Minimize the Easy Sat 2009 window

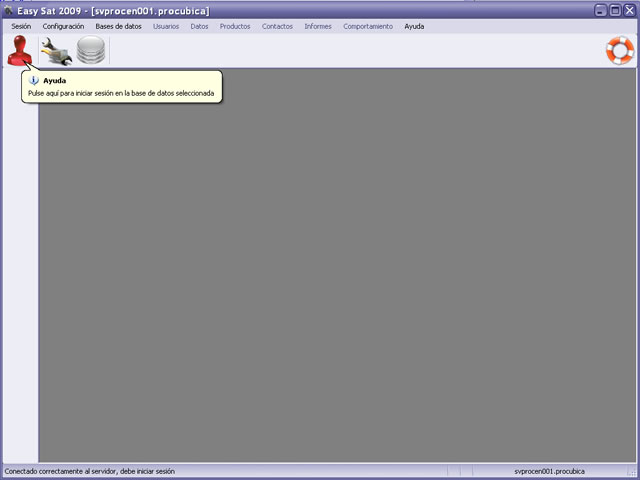(600, 11)
